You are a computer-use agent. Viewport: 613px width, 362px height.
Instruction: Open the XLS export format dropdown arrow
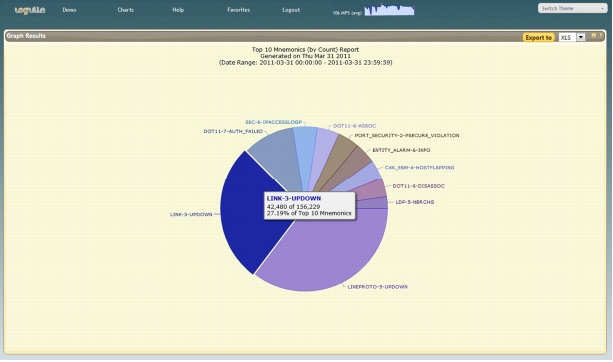coord(581,38)
